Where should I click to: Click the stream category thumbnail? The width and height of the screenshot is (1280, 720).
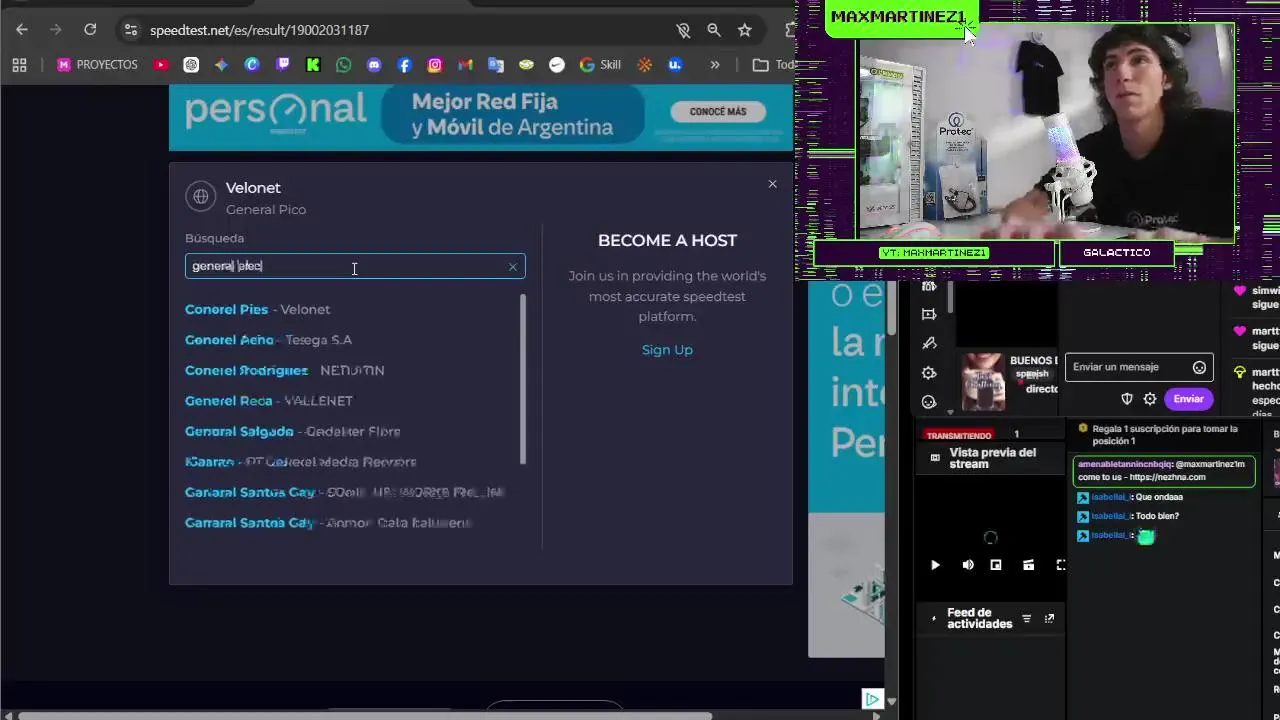[983, 382]
